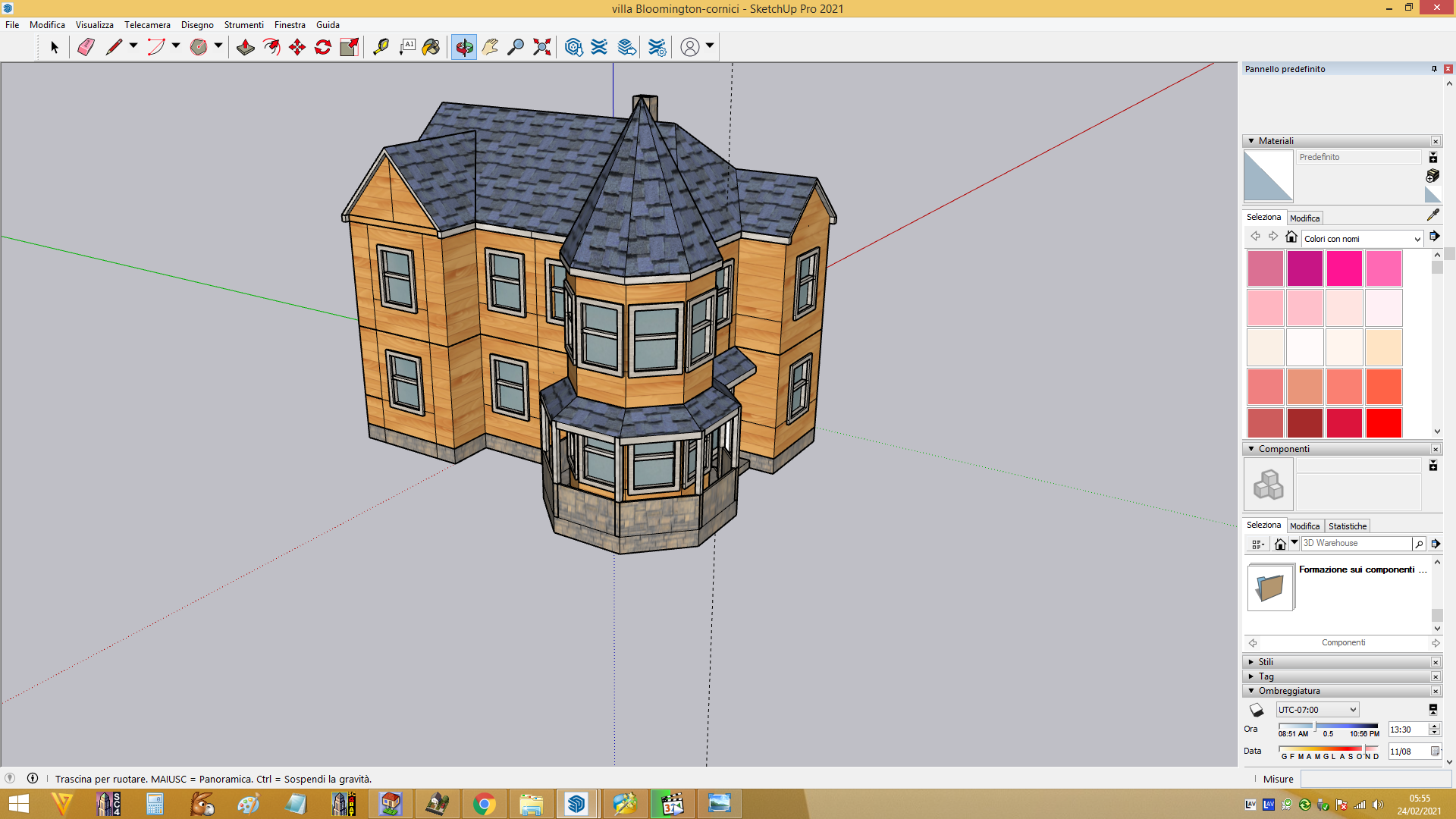This screenshot has width=1456, height=819.
Task: Select the Rotate tool
Action: tap(323, 47)
